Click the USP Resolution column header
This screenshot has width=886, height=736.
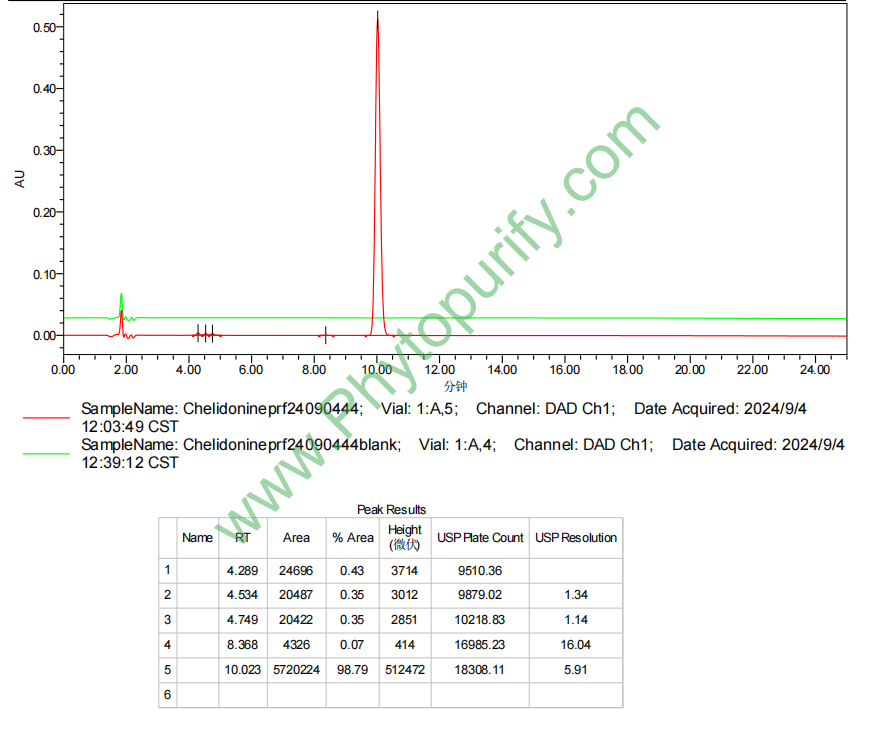coord(576,538)
